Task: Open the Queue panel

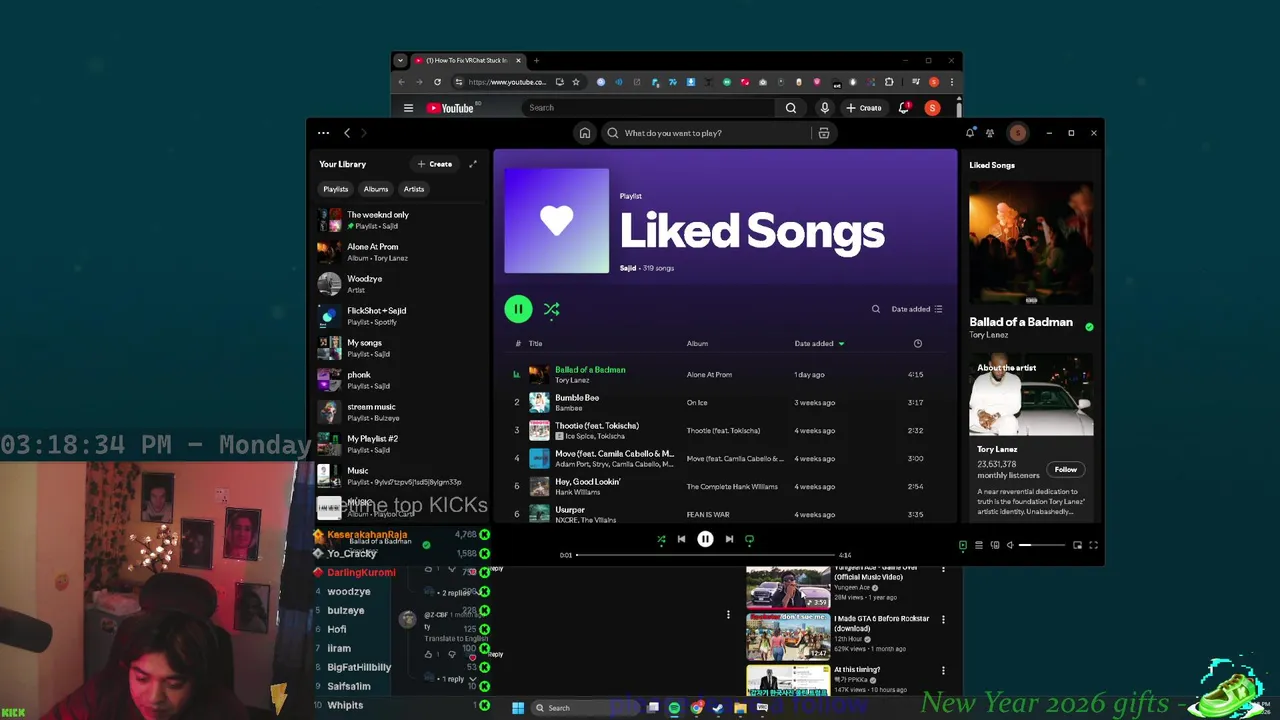Action: click(x=979, y=545)
